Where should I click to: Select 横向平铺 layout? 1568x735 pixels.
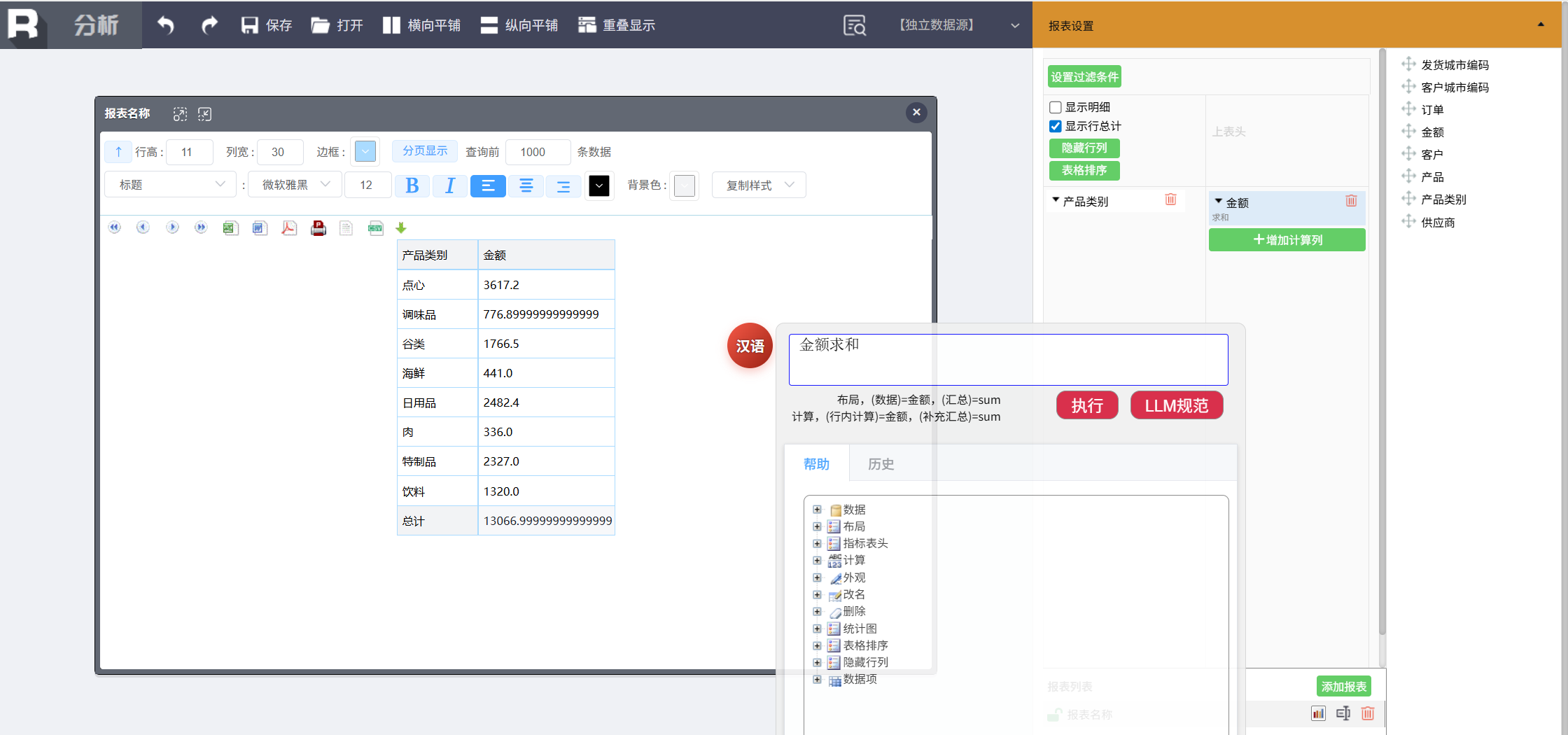pyautogui.click(x=421, y=25)
